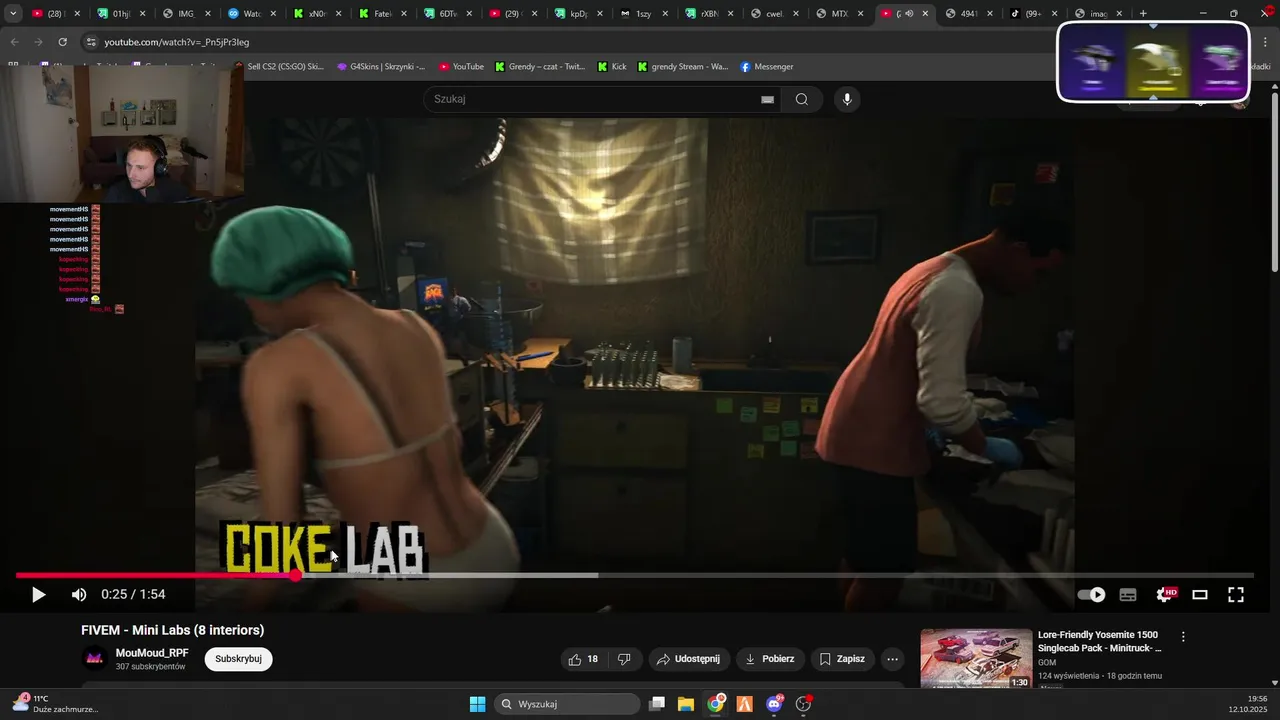Open File Explorer from taskbar
Viewport: 1280px width, 720px height.
point(686,704)
